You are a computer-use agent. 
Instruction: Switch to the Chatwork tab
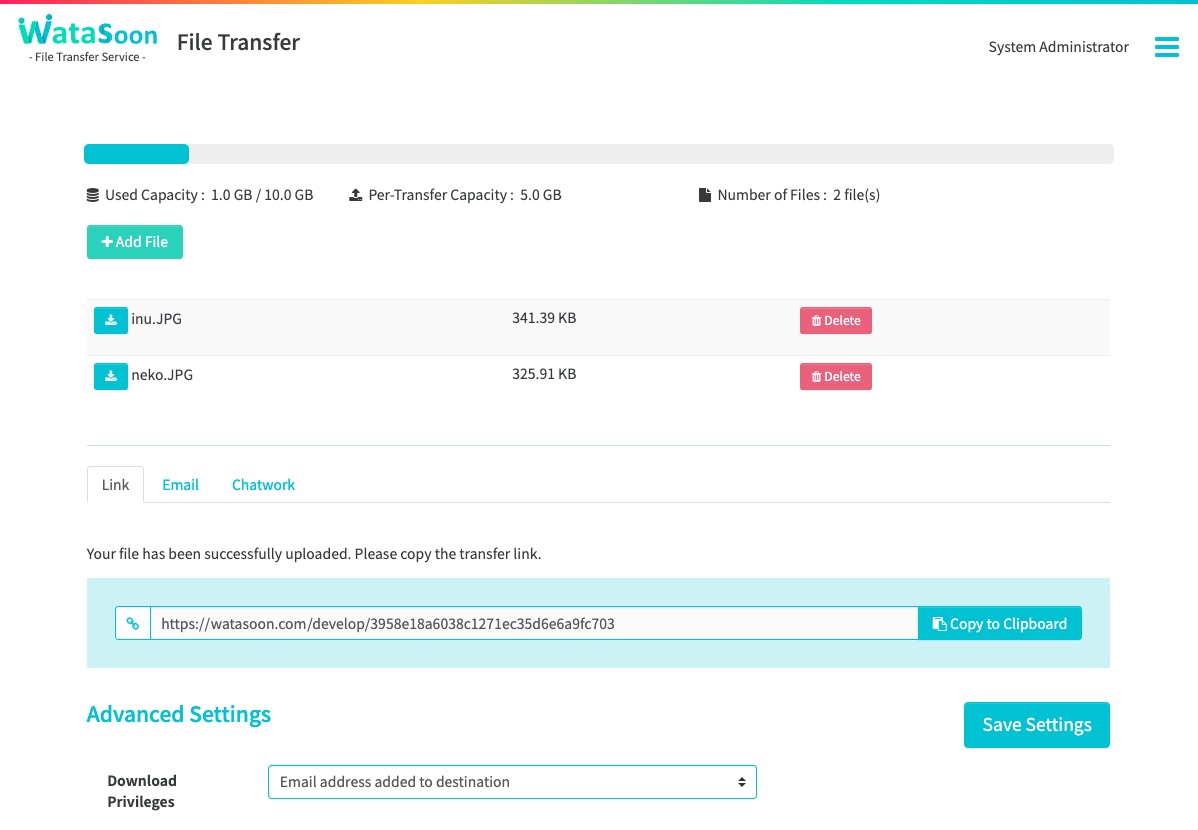(x=263, y=485)
